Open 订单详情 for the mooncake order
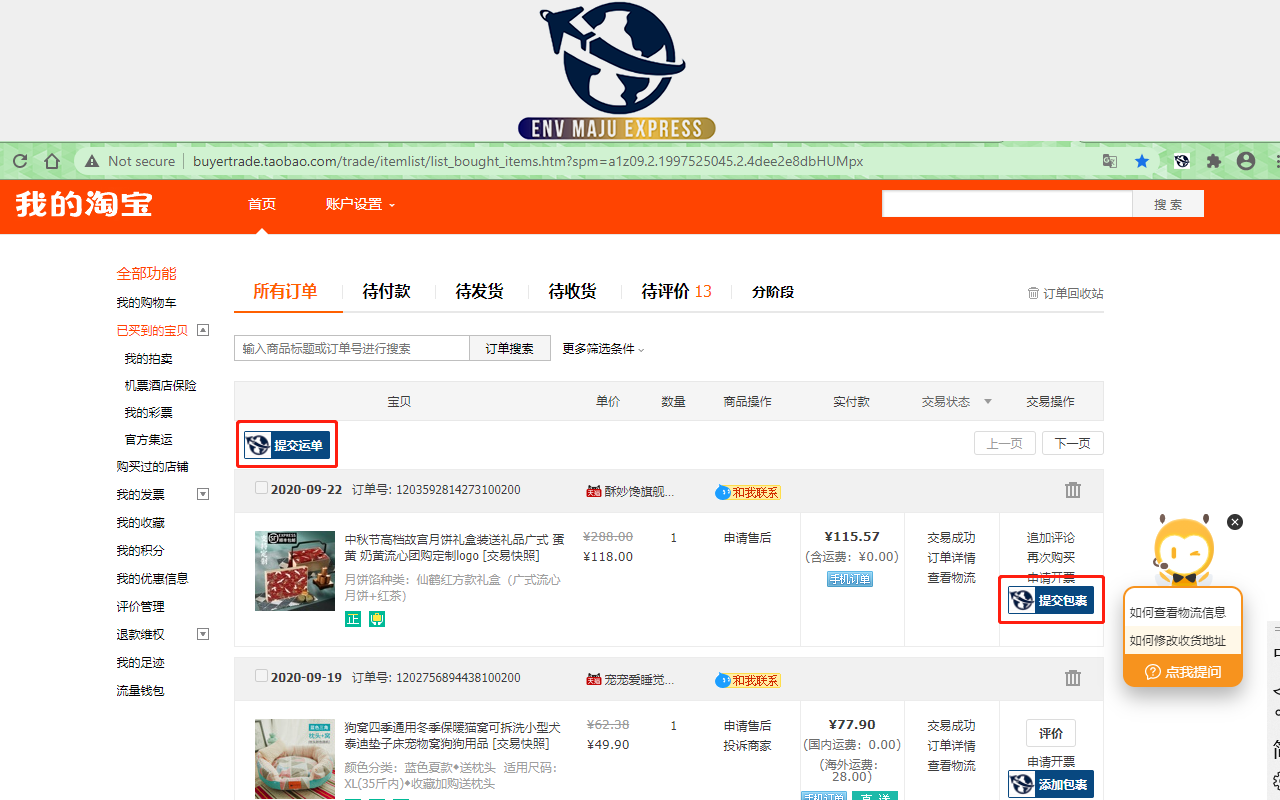Viewport: 1280px width, 800px height. tap(951, 558)
